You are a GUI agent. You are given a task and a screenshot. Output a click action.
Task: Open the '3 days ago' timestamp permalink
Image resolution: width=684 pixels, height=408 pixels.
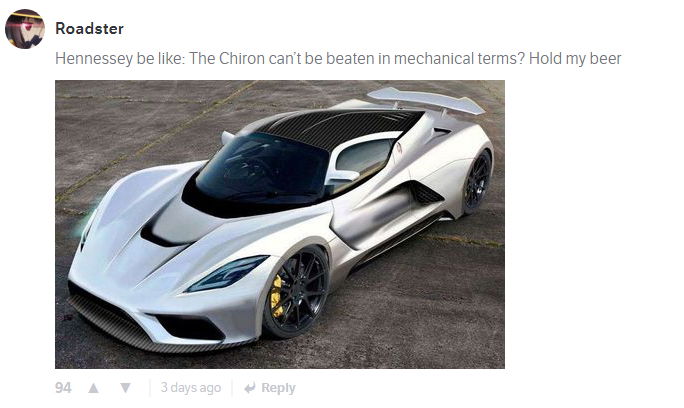pos(191,387)
